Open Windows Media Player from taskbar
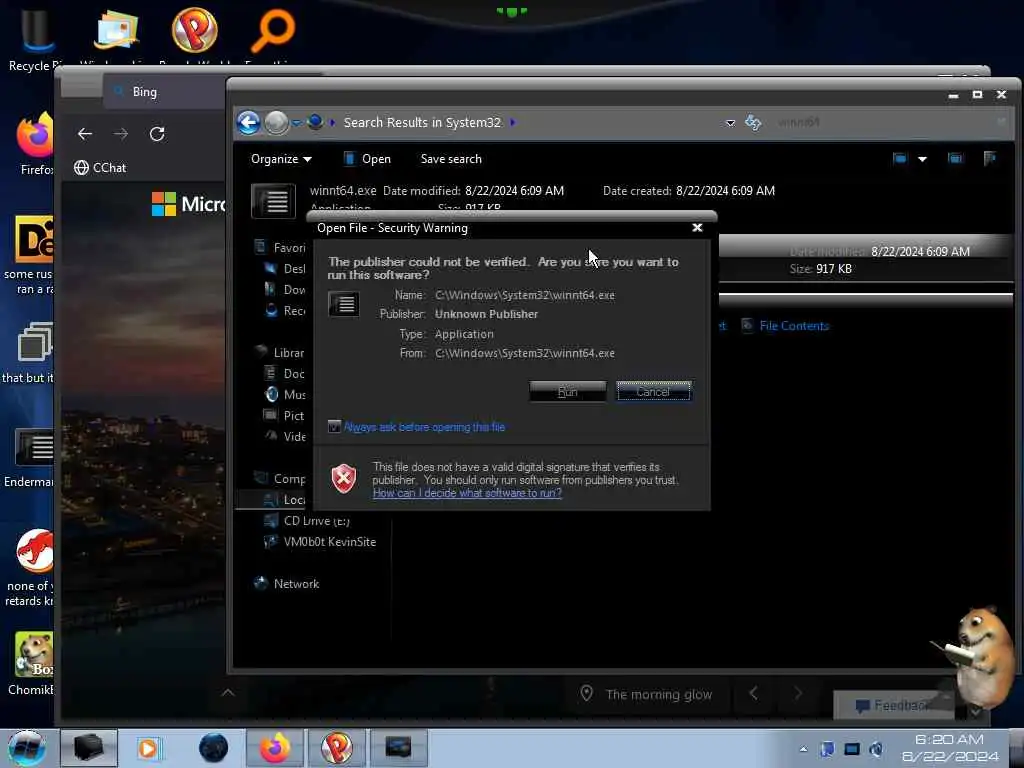Screen dimensions: 1024x768 (x=148, y=748)
